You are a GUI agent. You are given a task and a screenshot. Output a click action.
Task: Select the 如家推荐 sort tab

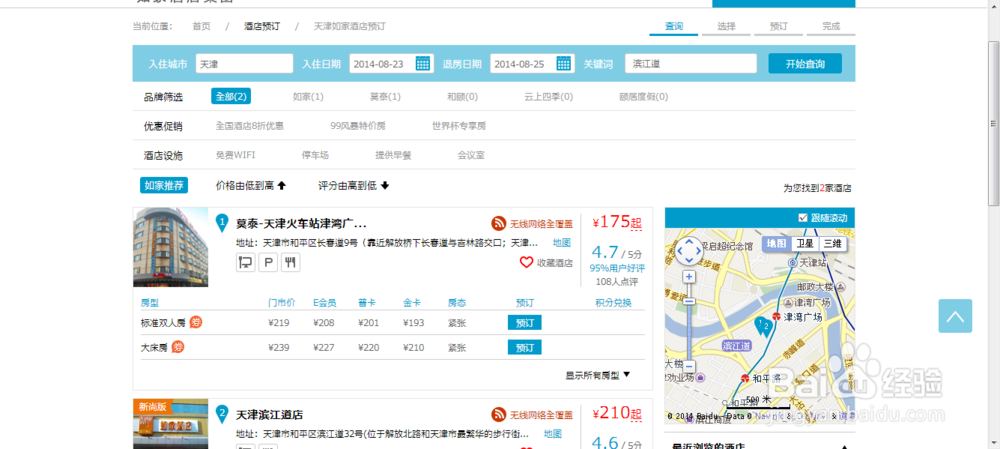[x=164, y=186]
